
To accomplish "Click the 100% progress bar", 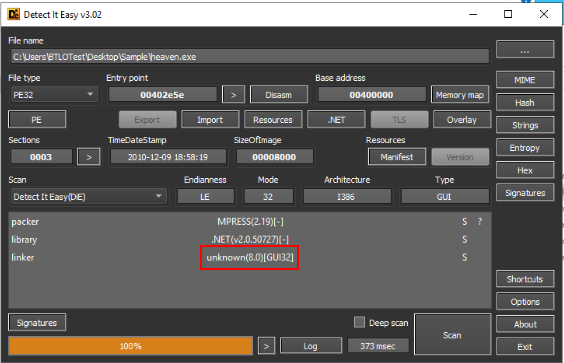I will [131, 346].
